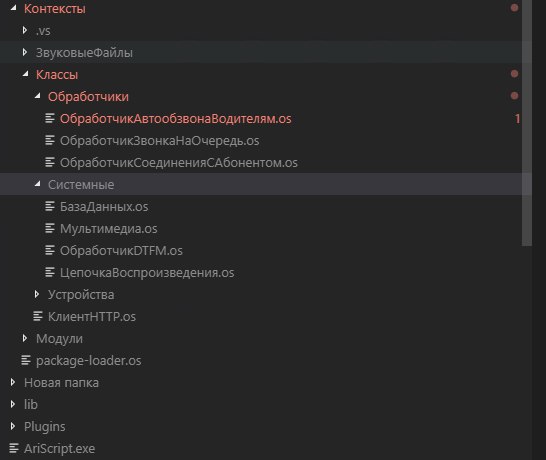Click the explorer vertical scrollbar thumb
Screen dimensions: 546x460
click(x=527, y=123)
